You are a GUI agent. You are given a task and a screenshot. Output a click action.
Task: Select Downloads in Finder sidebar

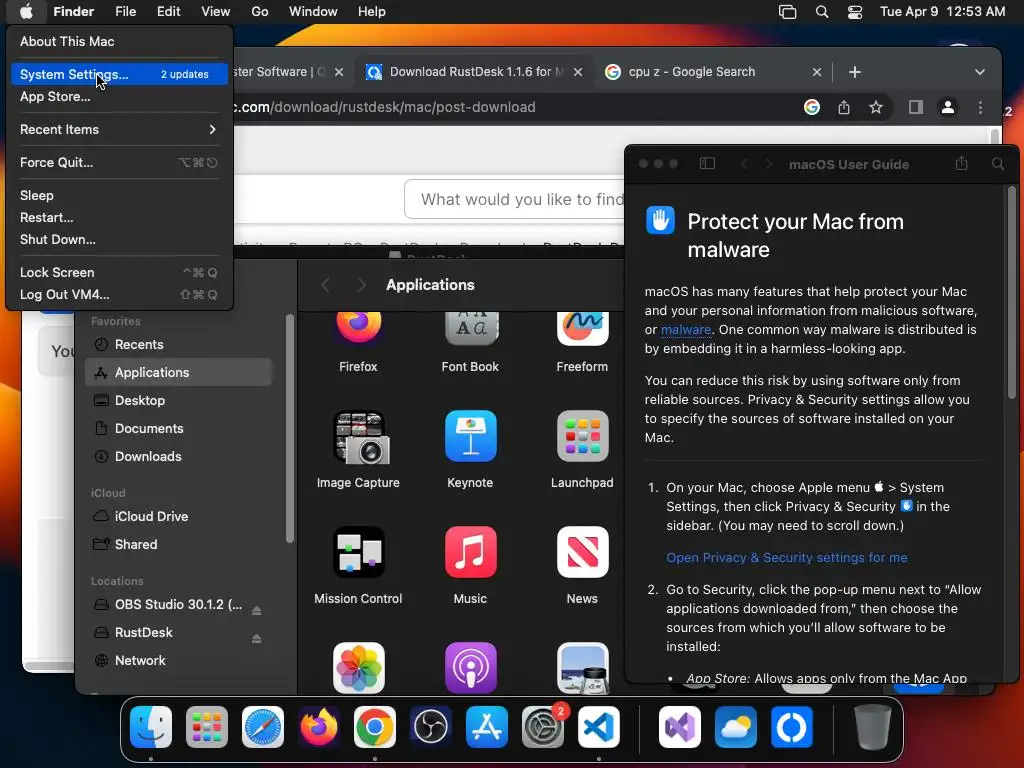click(178, 456)
